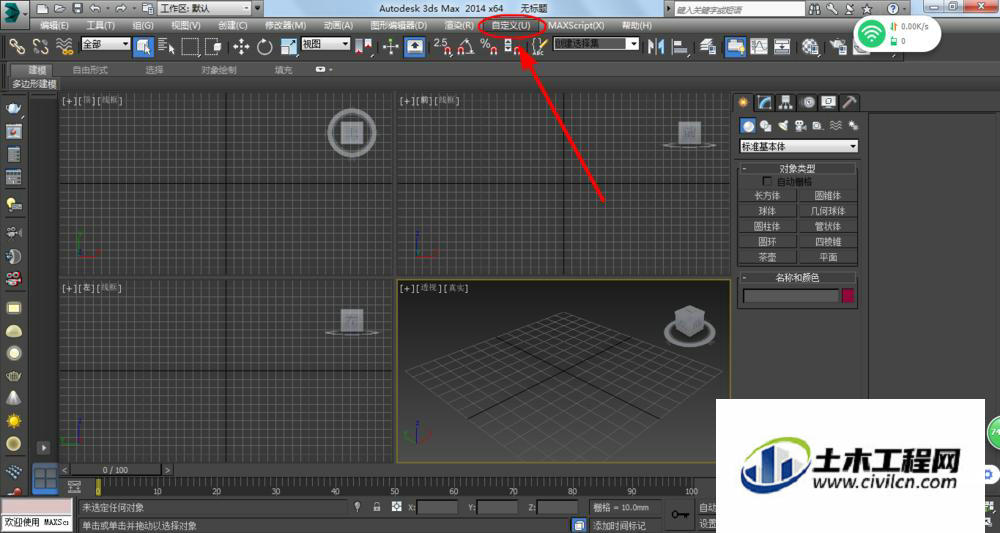Switch to the Display command panel tab
The height and width of the screenshot is (533, 1000).
click(x=828, y=102)
